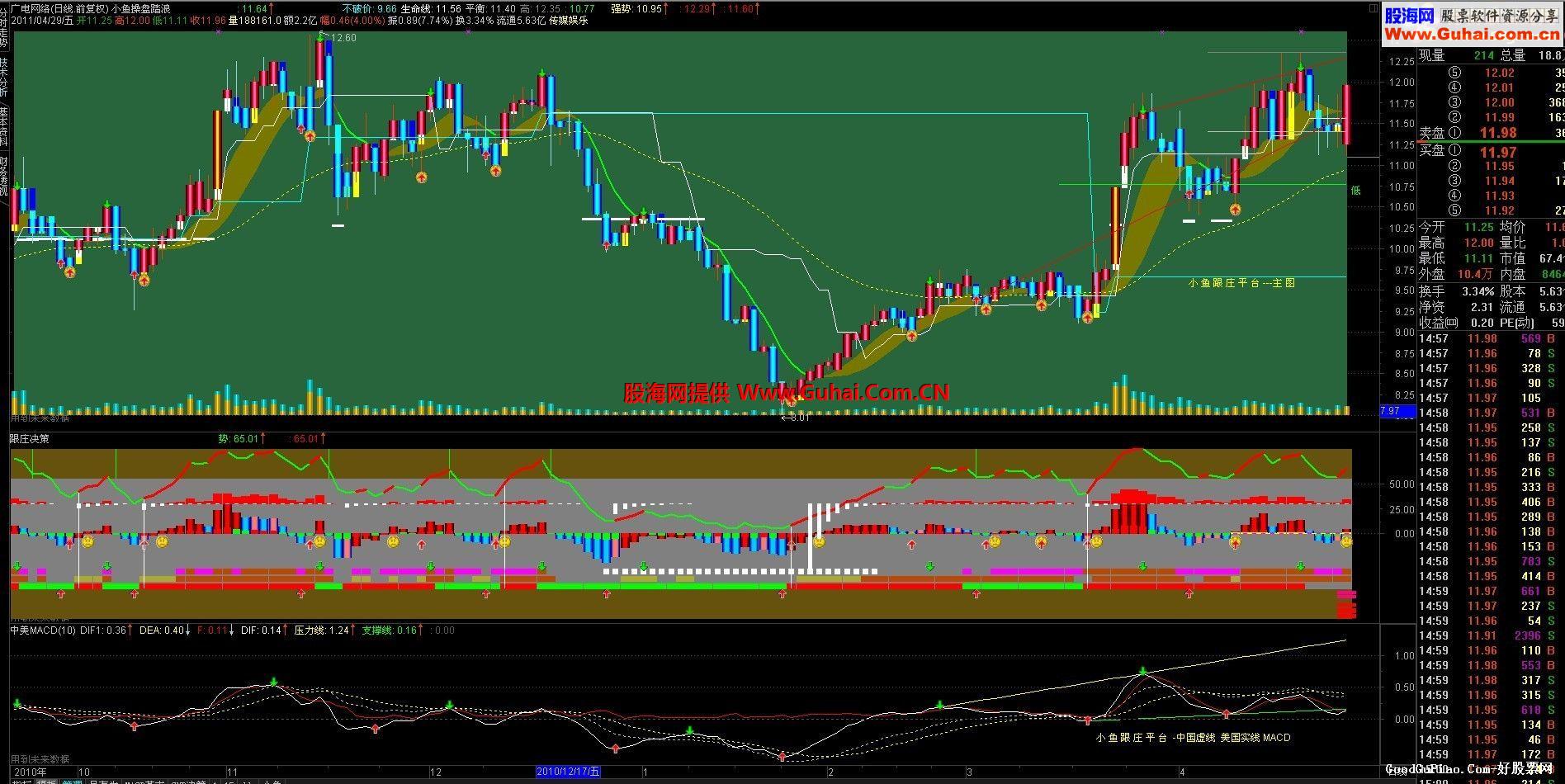This screenshot has width=1565, height=784.
Task: Click the chart title 广电网络(日线.前复权)
Action: (x=60, y=8)
